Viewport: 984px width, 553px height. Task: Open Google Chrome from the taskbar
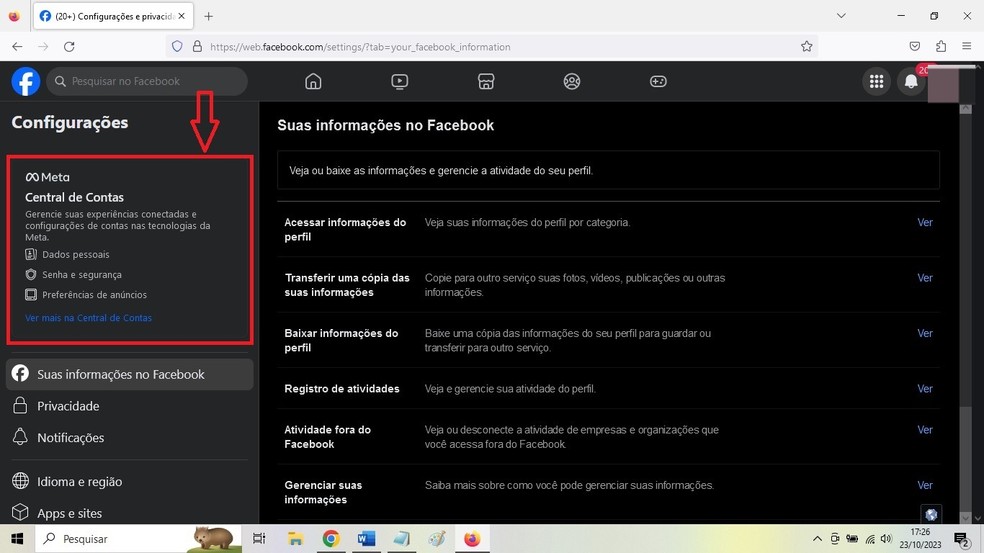331,539
